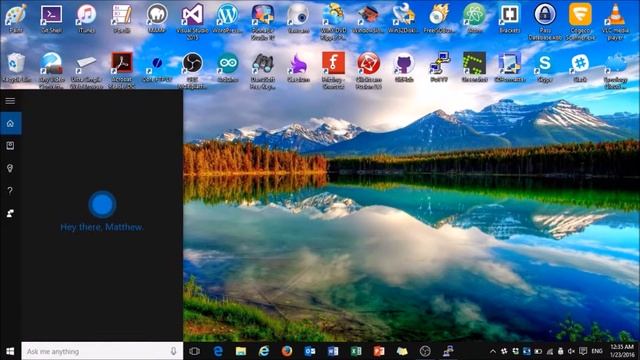Launch Internet Explorer from the taskbar
The width and height of the screenshot is (640, 360).
pyautogui.click(x=264, y=351)
